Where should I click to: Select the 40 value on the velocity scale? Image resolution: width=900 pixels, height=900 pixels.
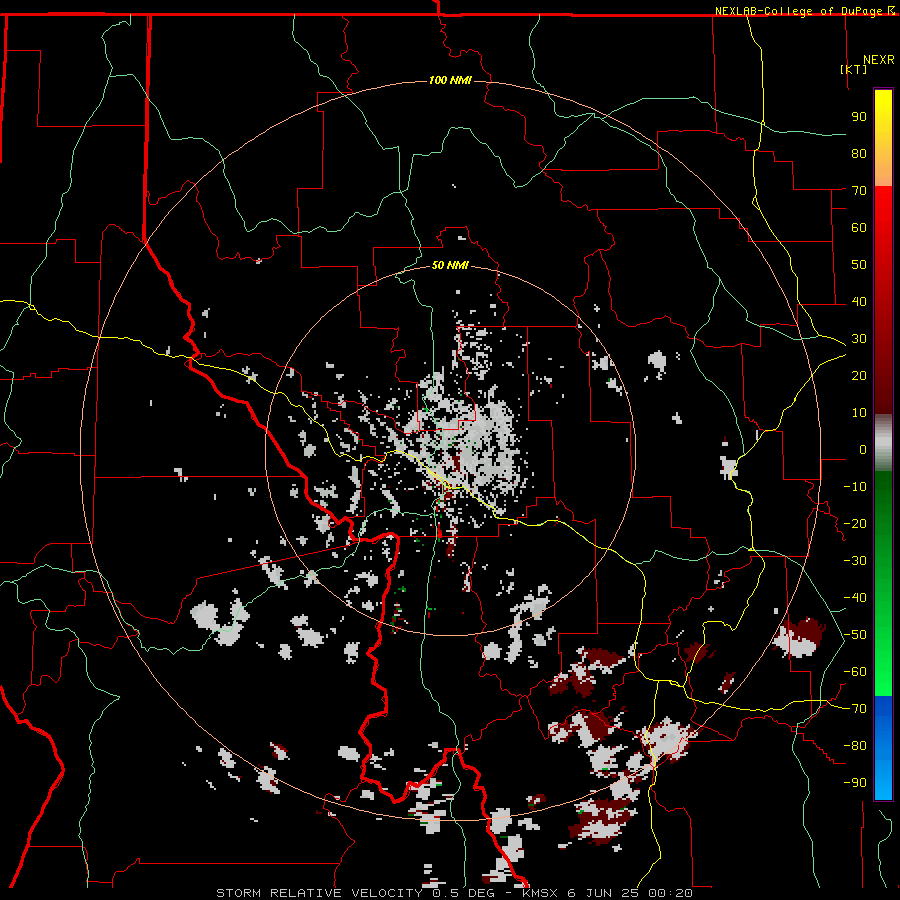(859, 301)
